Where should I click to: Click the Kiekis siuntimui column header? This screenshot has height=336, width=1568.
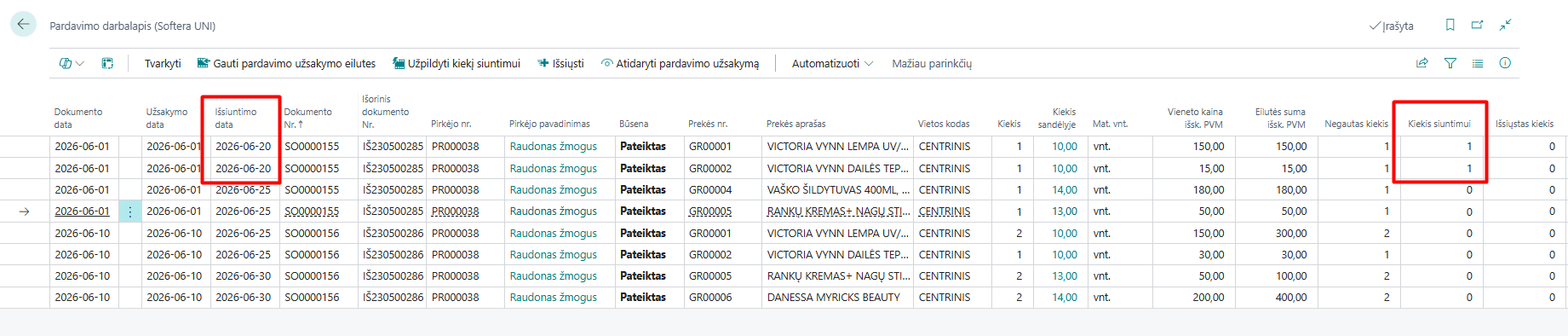(1439, 124)
